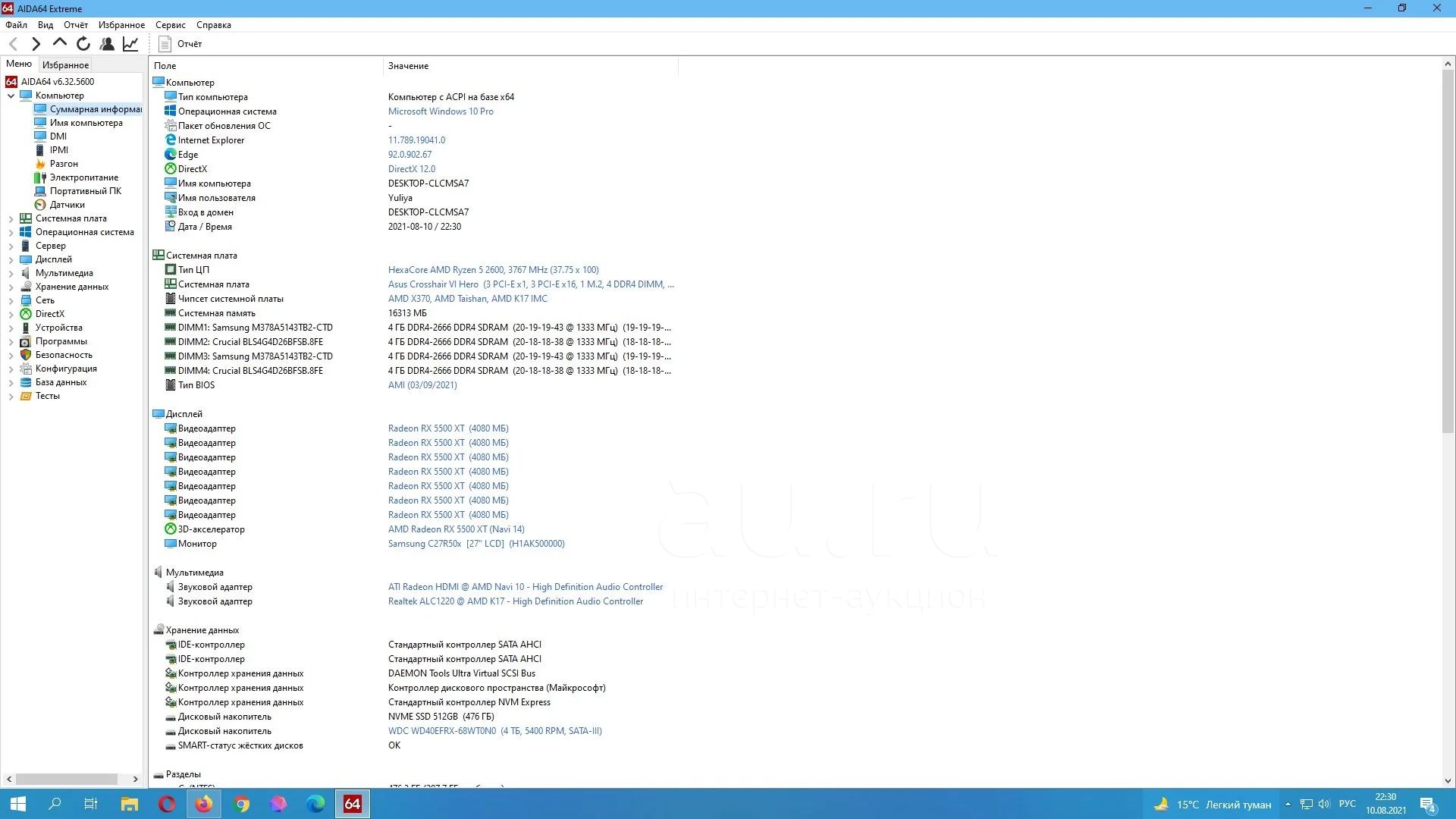Click the База данных icon
This screenshot has width=1456, height=819.
(x=26, y=382)
